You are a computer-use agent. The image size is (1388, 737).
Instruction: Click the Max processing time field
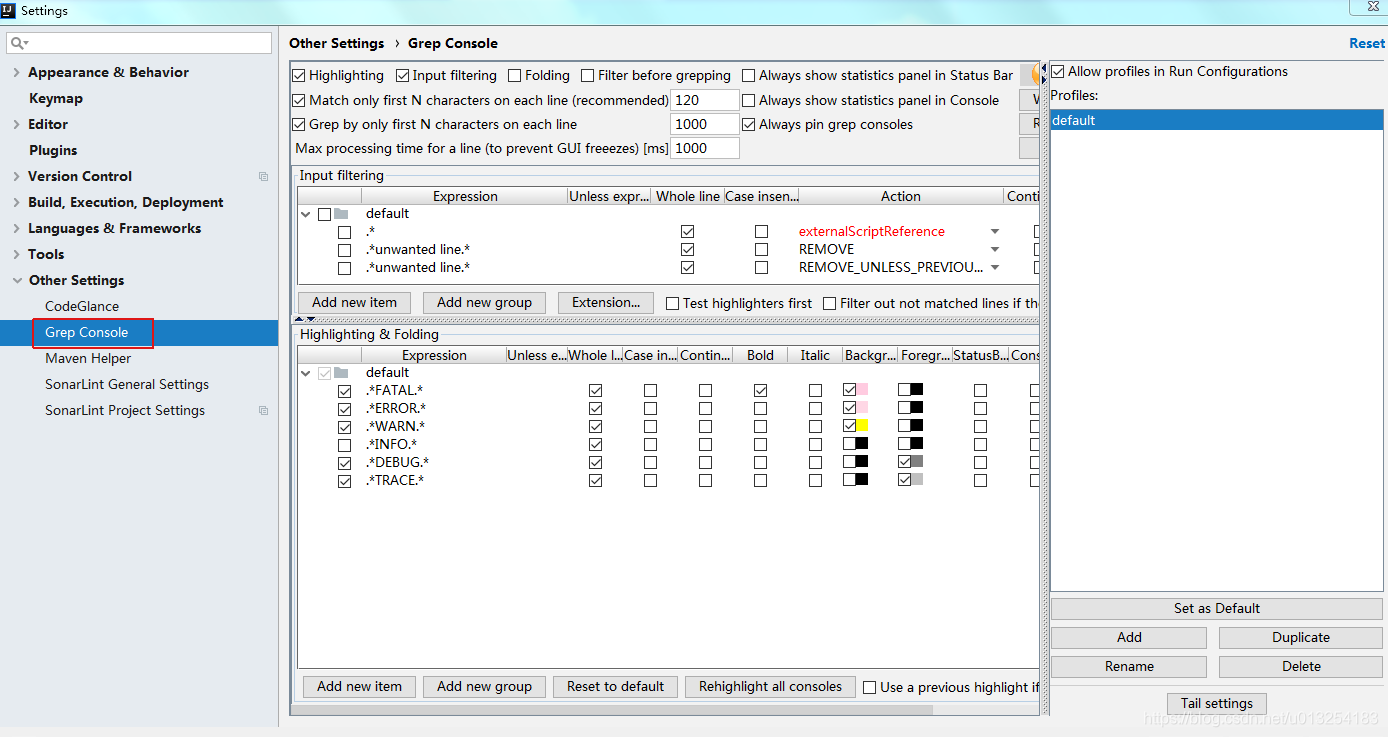point(705,148)
